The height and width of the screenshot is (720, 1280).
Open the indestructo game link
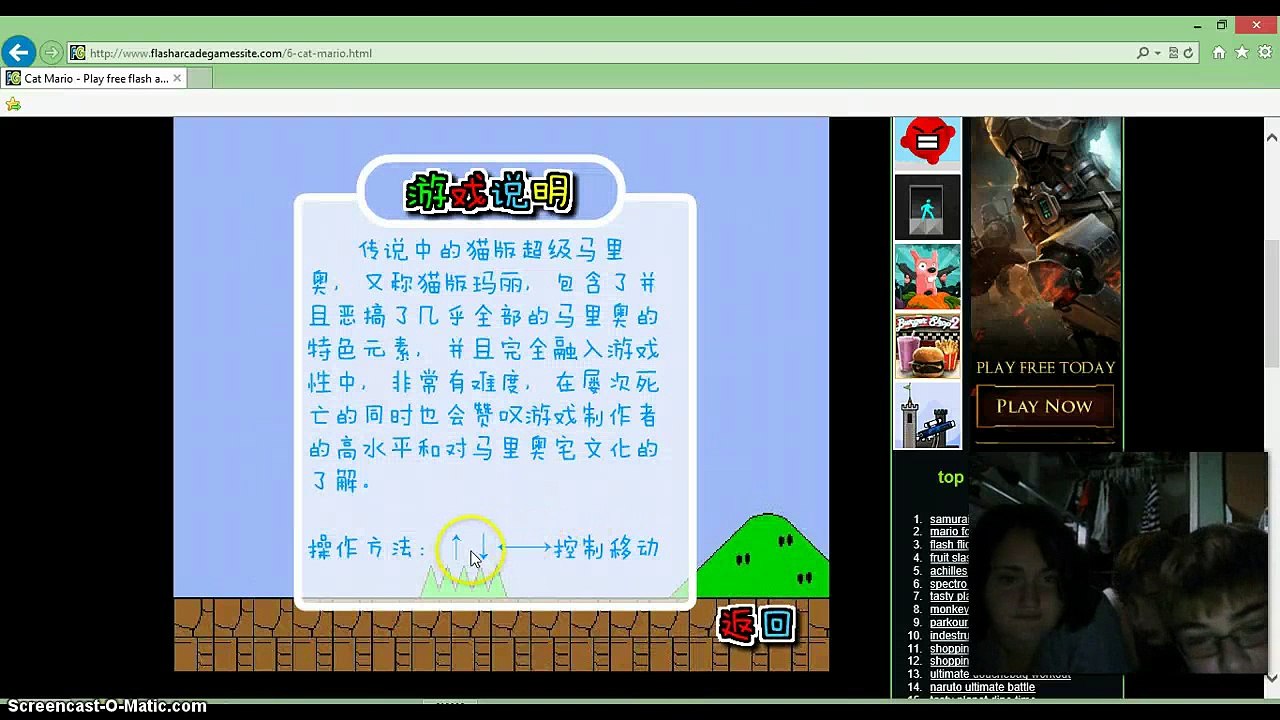point(949,635)
